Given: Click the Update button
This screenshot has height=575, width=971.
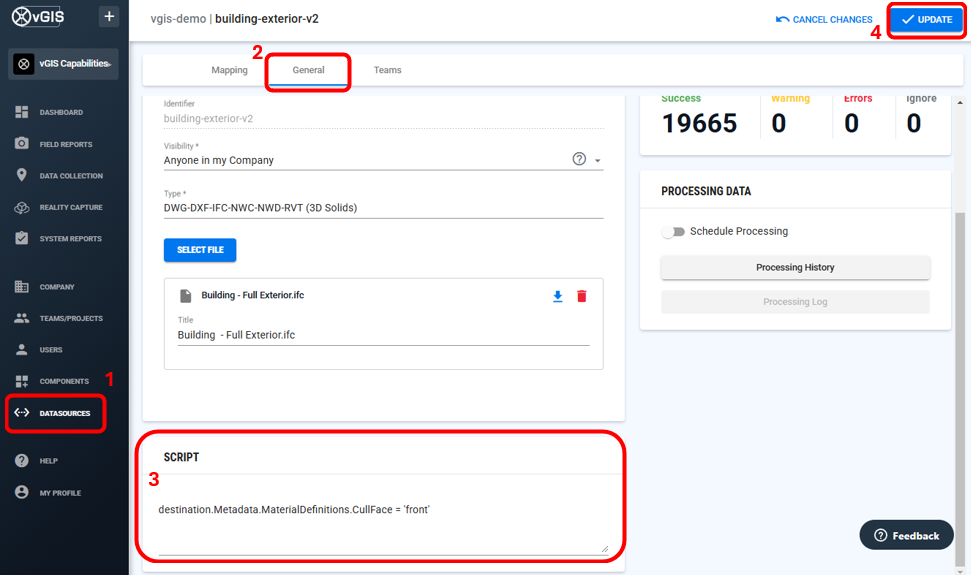Looking at the screenshot, I should pos(926,19).
